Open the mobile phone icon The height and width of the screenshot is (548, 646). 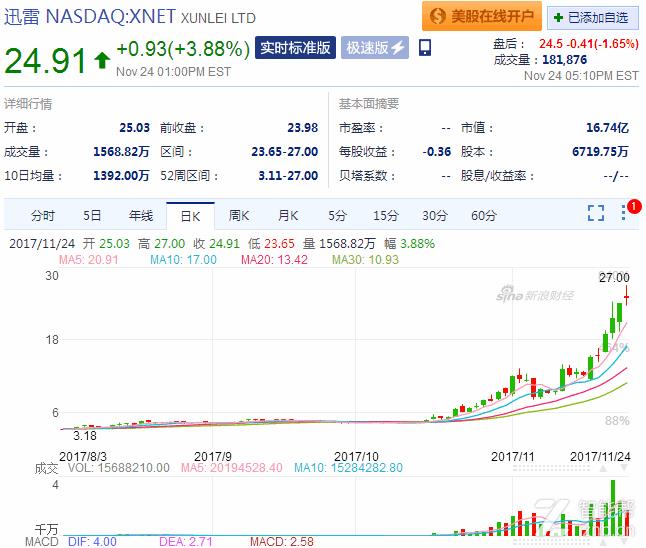(425, 47)
